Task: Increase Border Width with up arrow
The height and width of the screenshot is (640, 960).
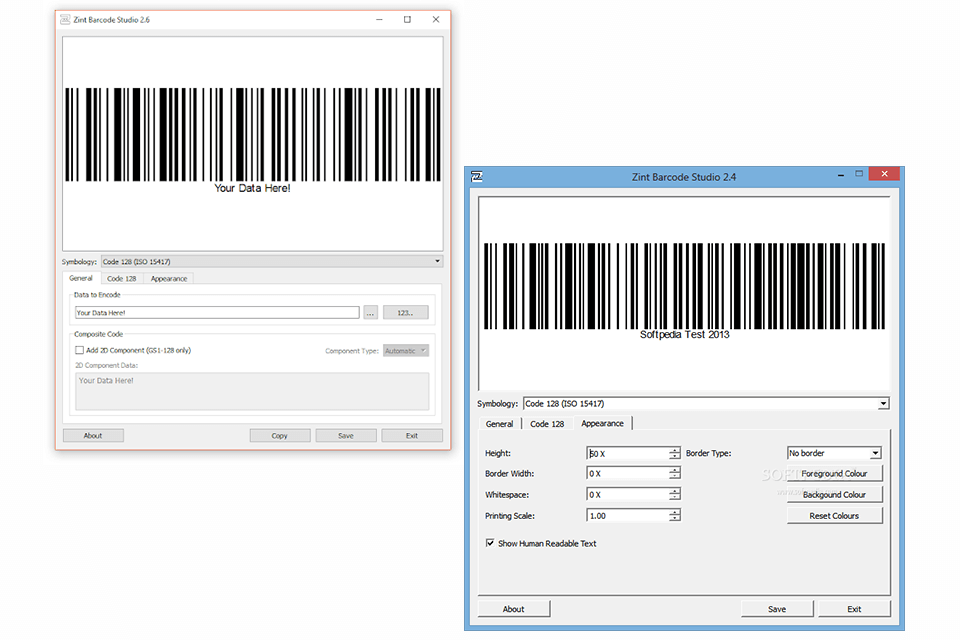Action: click(675, 470)
